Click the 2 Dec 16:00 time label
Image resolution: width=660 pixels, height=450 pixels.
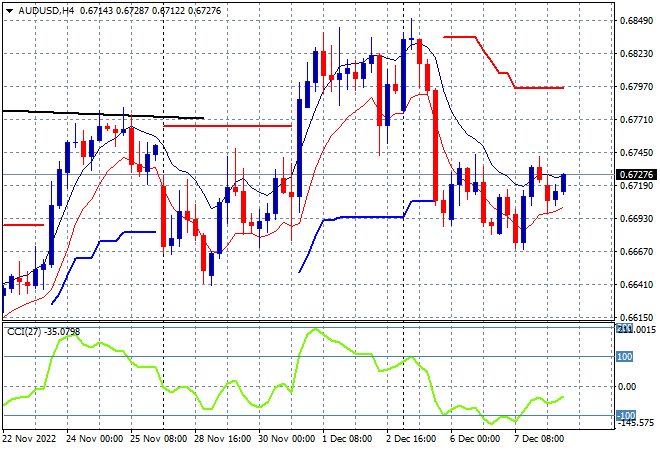pyautogui.click(x=411, y=439)
